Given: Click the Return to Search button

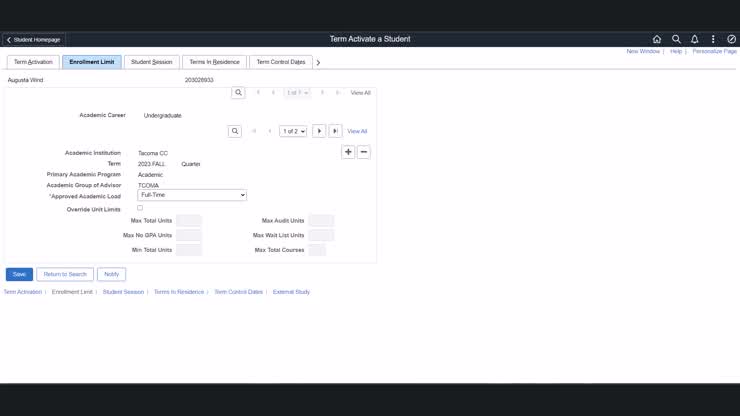Looking at the screenshot, I should pos(65,274).
